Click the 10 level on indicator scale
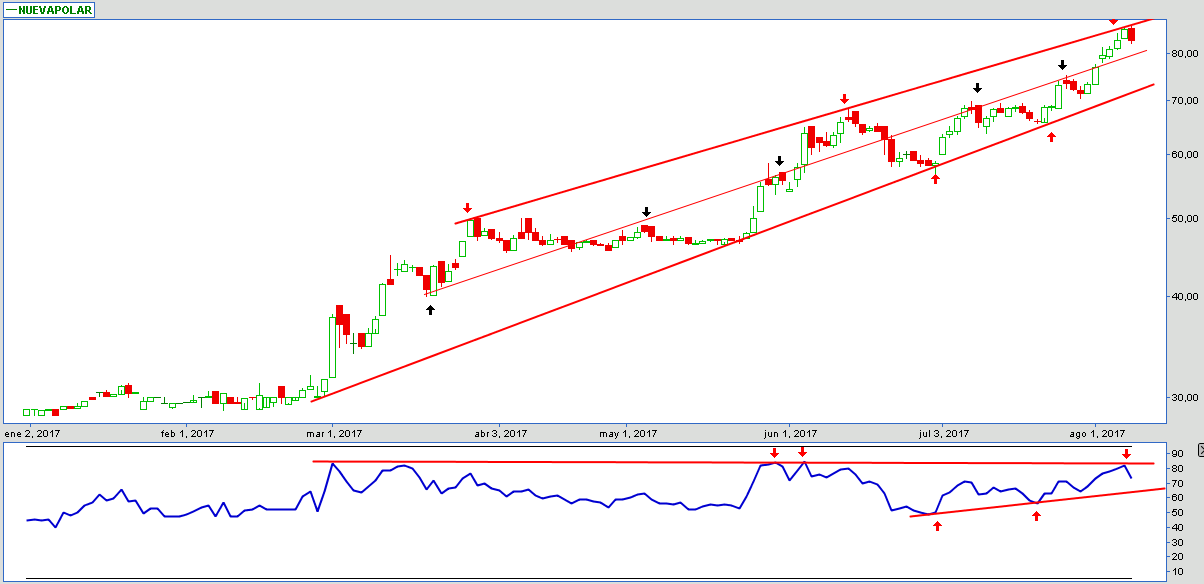The image size is (1204, 584). point(1177,572)
